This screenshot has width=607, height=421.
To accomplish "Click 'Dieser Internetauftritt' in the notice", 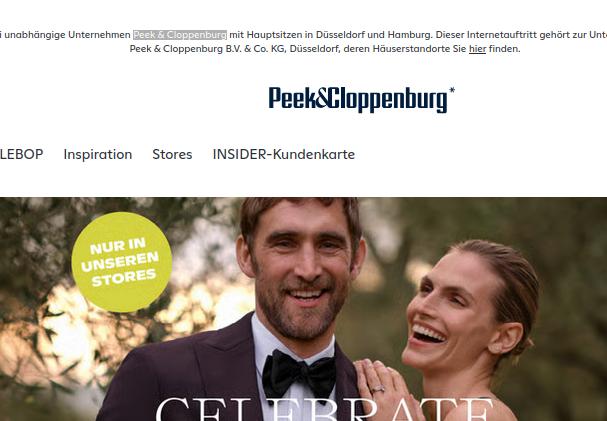I will point(486,35).
